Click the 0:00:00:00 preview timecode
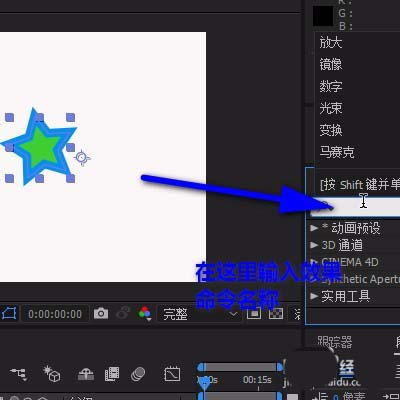This screenshot has height=400, width=400. pos(55,314)
